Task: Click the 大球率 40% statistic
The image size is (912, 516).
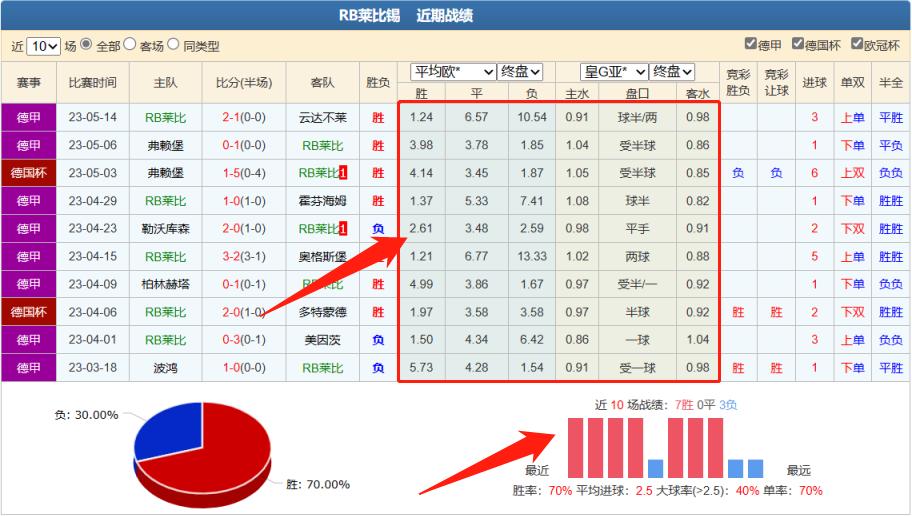Action: pos(707,491)
